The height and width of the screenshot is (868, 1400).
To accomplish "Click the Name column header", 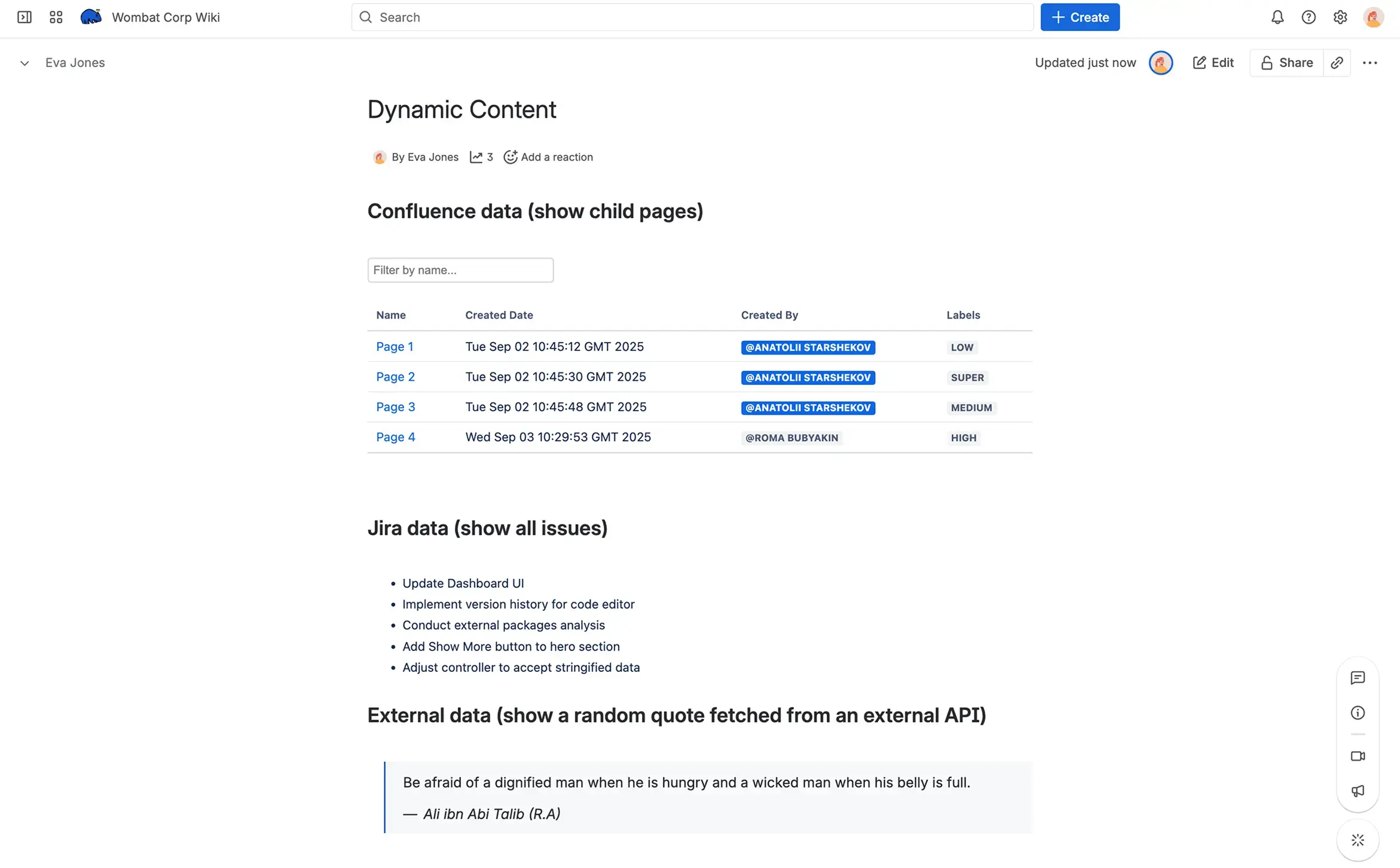I will tap(391, 315).
